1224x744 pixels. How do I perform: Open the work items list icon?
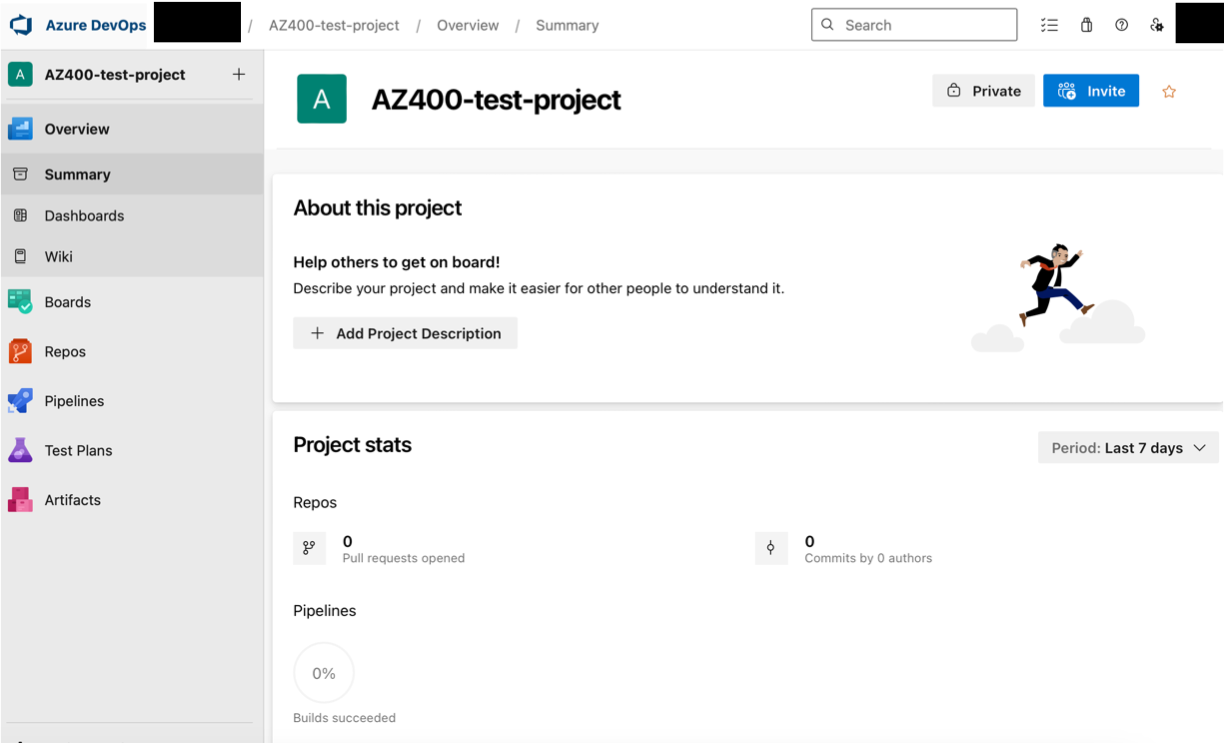(x=1049, y=25)
